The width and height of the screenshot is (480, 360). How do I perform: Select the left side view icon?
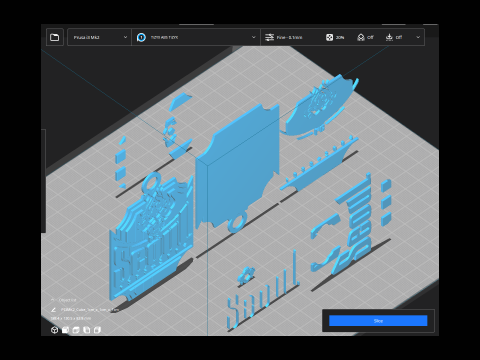[87, 330]
